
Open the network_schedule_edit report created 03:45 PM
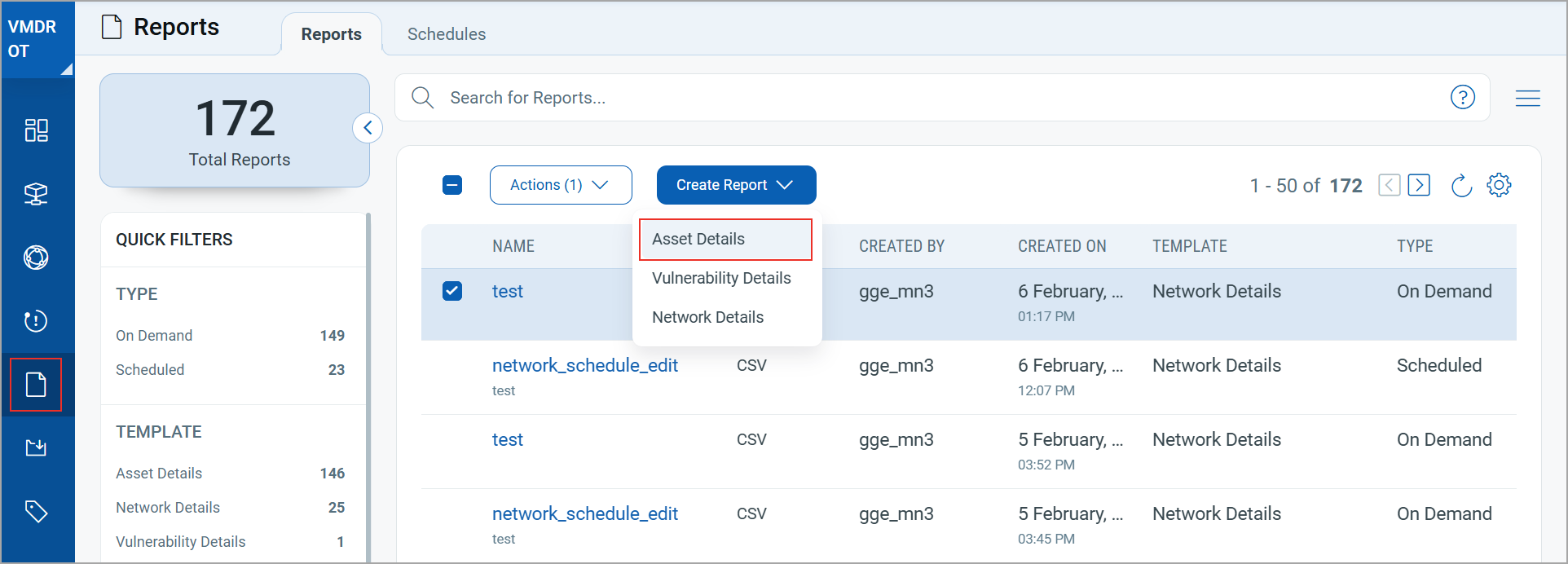585,513
